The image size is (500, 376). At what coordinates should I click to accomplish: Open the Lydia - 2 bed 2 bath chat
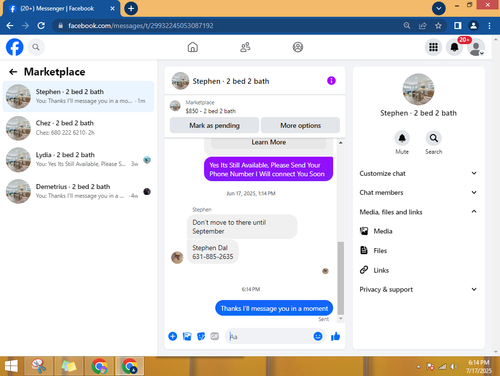click(x=78, y=160)
